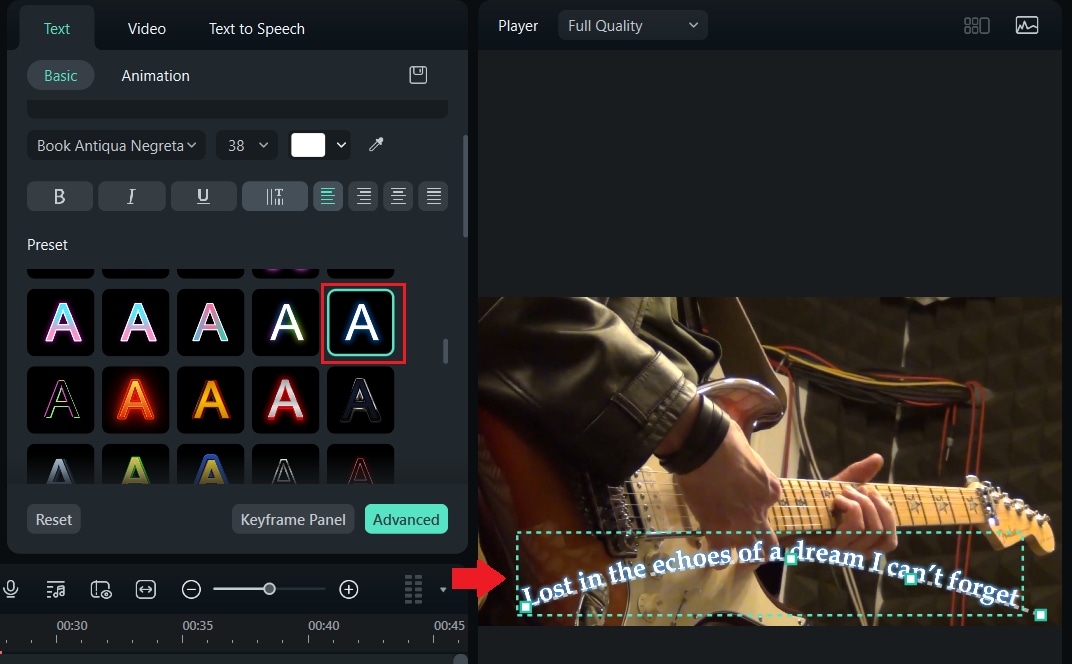
Task: Click the preset list scrollbar
Action: [445, 351]
